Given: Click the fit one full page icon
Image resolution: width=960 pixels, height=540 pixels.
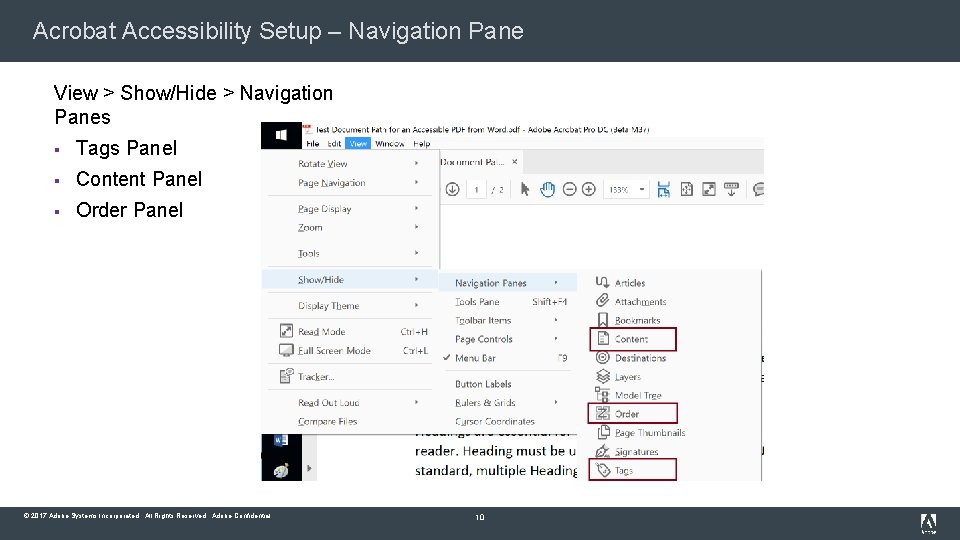Looking at the screenshot, I should (x=686, y=189).
